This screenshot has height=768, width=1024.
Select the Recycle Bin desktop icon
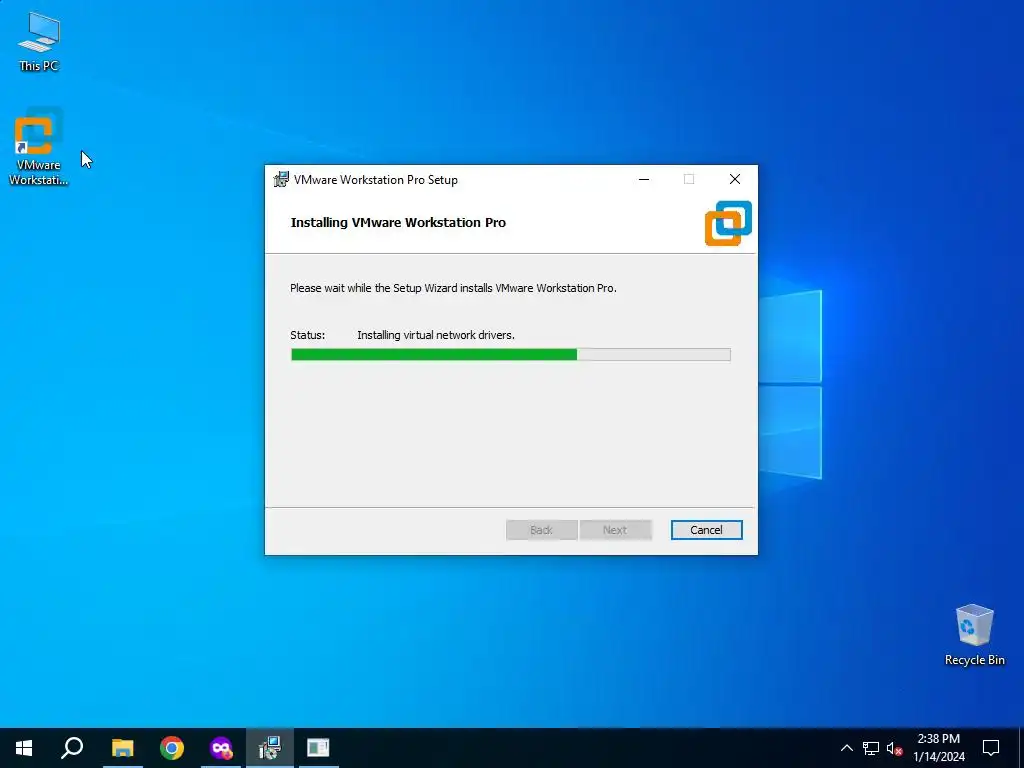pos(974,635)
